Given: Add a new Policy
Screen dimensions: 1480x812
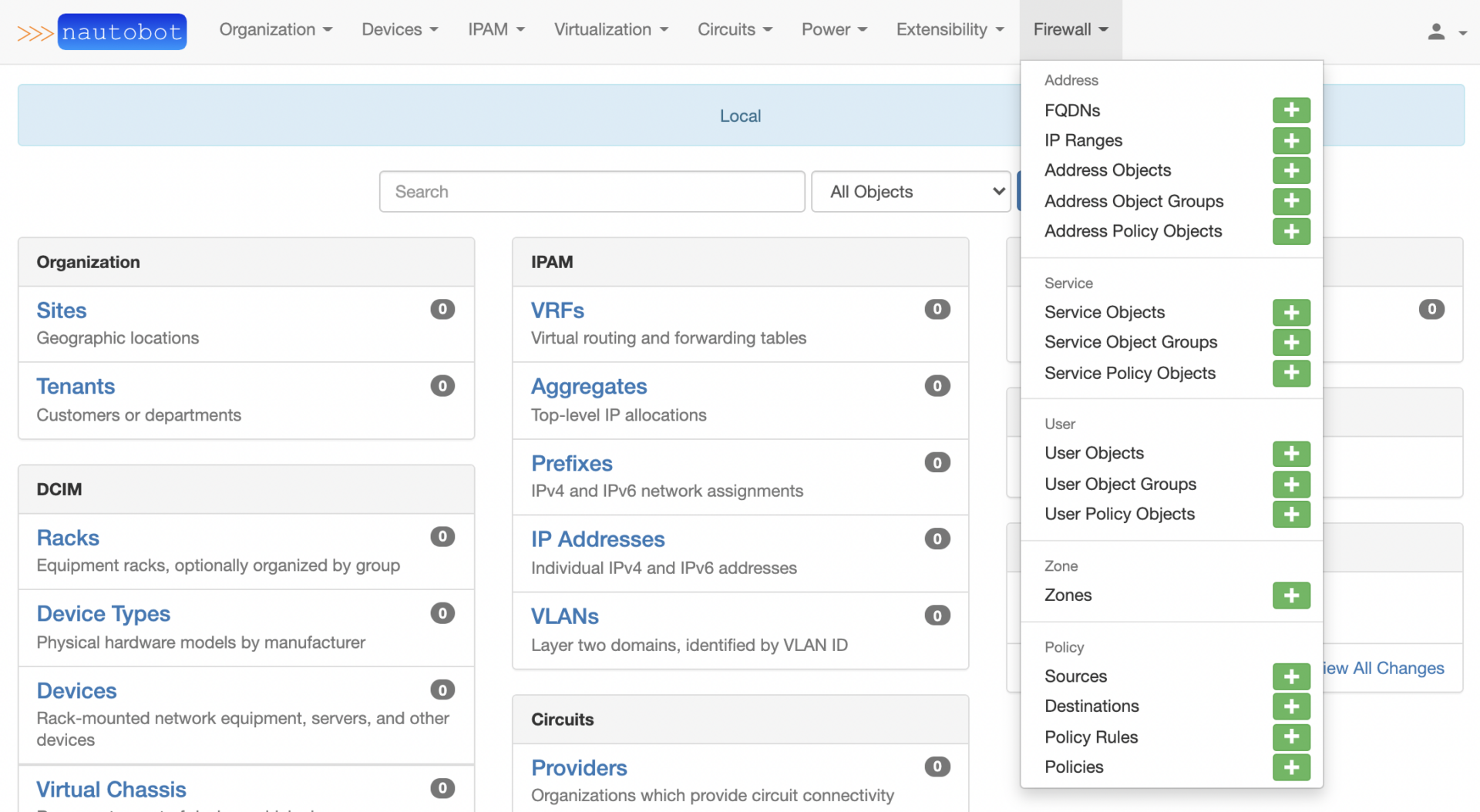Looking at the screenshot, I should [x=1291, y=767].
